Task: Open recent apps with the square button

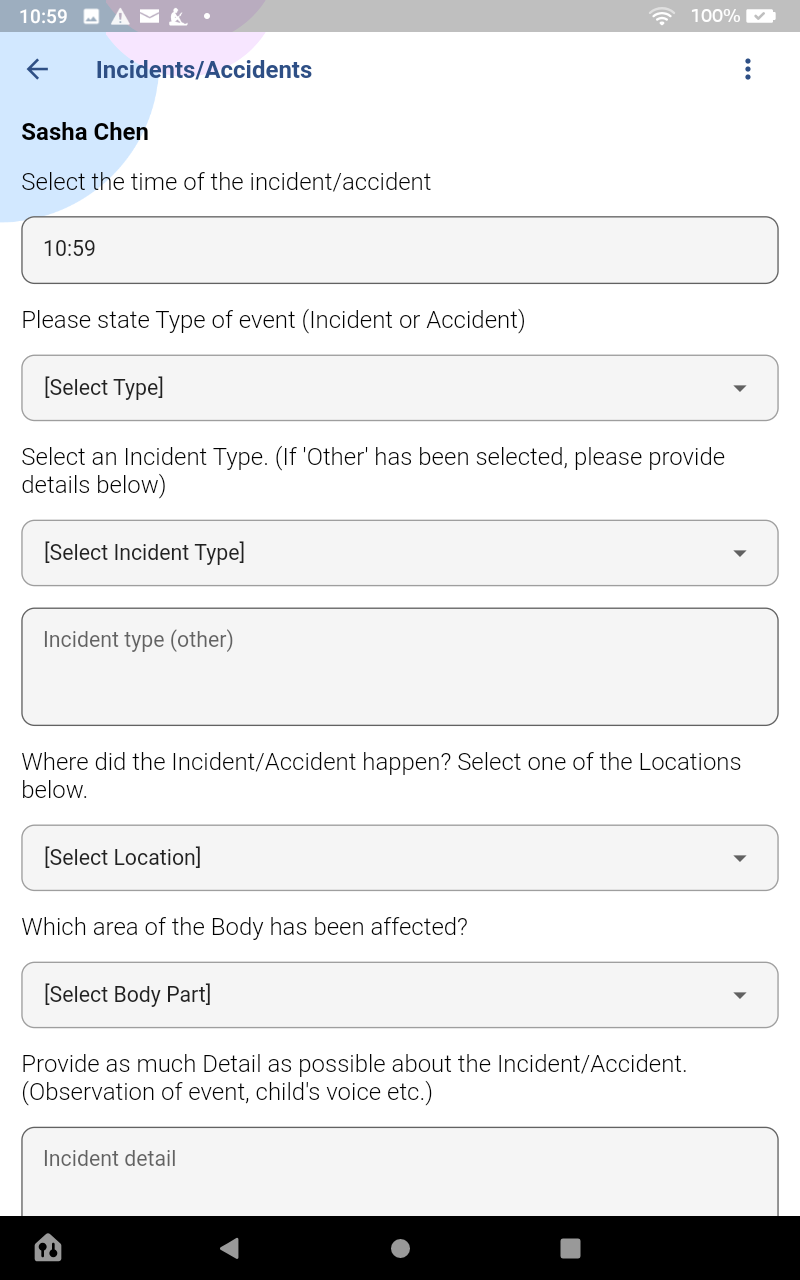Action: click(570, 1247)
